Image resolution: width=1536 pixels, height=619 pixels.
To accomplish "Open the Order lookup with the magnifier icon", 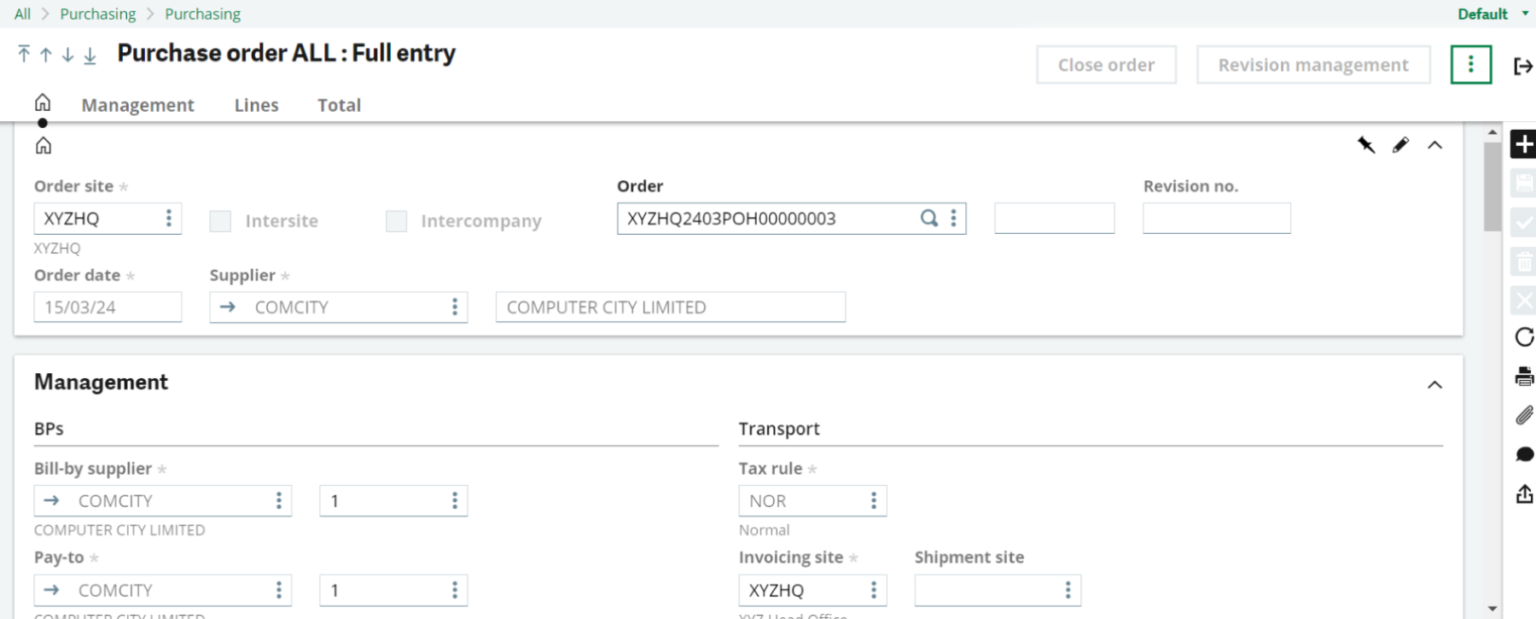I will point(929,217).
